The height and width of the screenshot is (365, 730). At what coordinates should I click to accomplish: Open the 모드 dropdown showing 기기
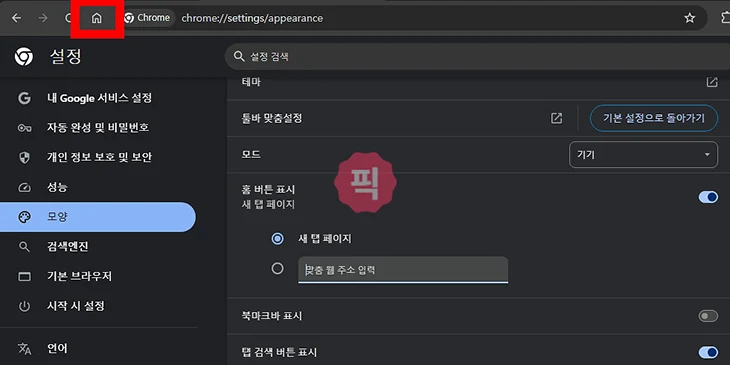point(643,155)
